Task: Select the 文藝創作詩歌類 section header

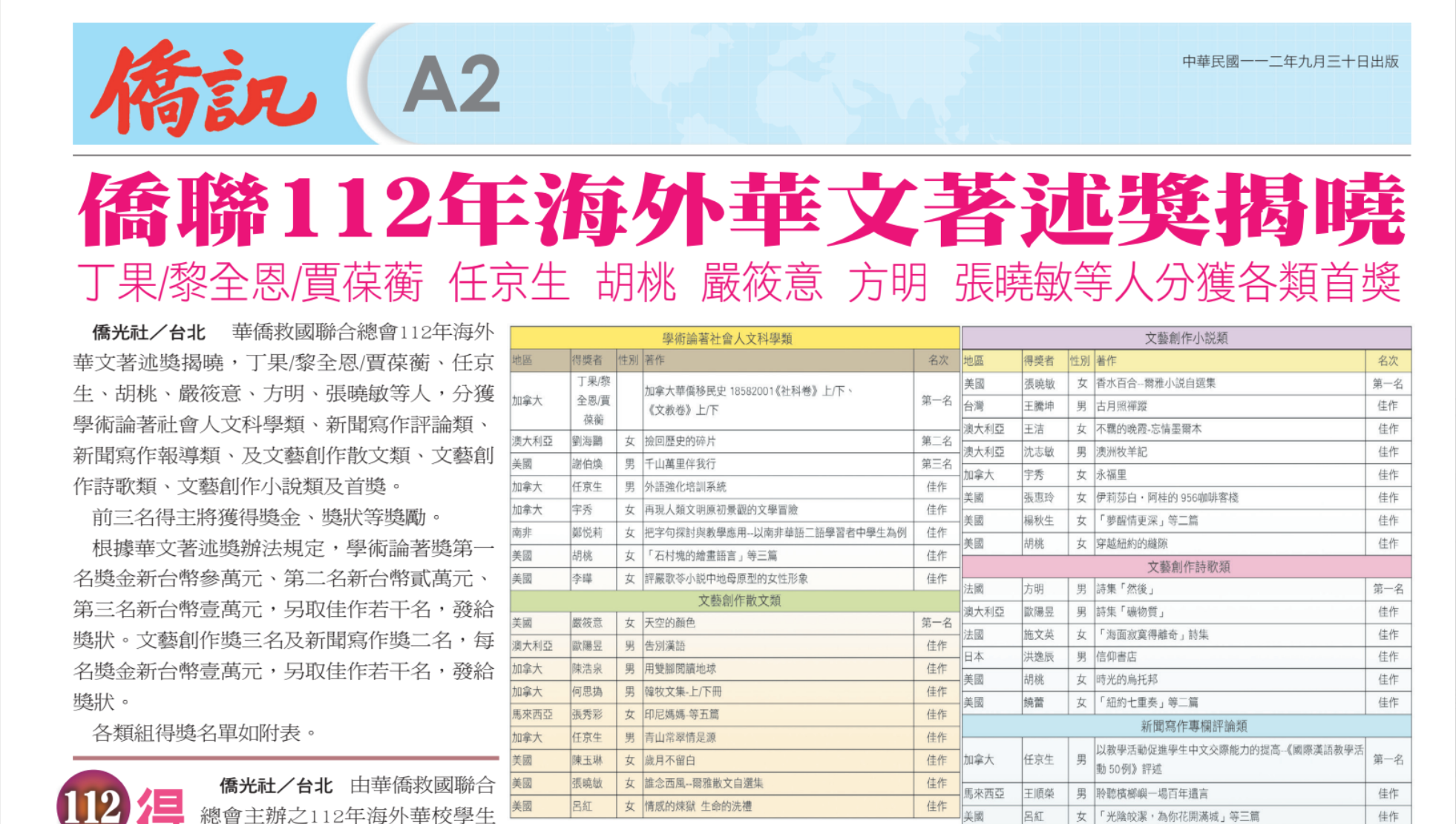Action: 1187,567
